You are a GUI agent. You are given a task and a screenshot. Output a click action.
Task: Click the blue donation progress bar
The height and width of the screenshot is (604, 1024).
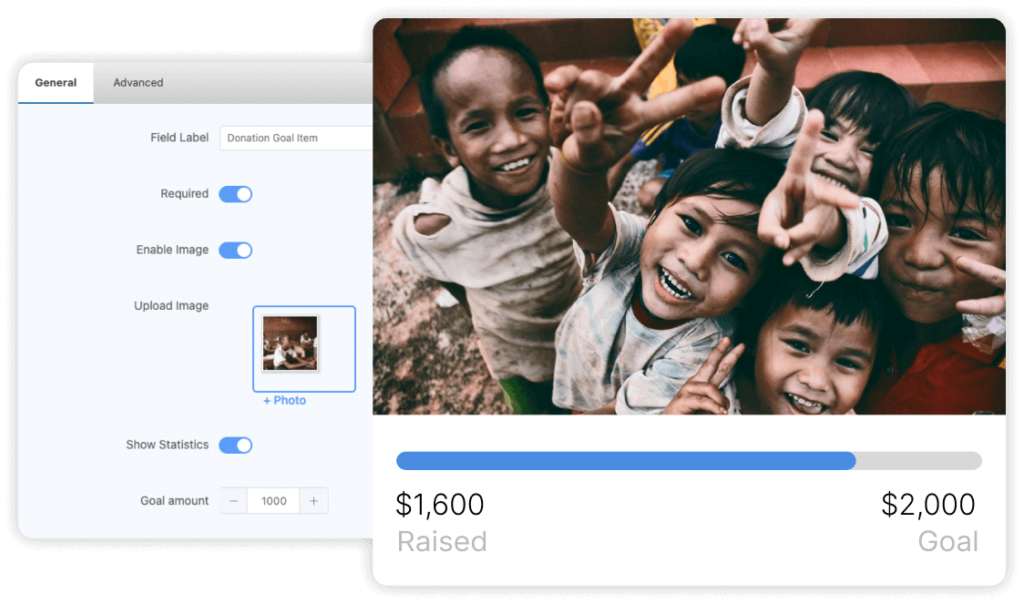(x=626, y=460)
